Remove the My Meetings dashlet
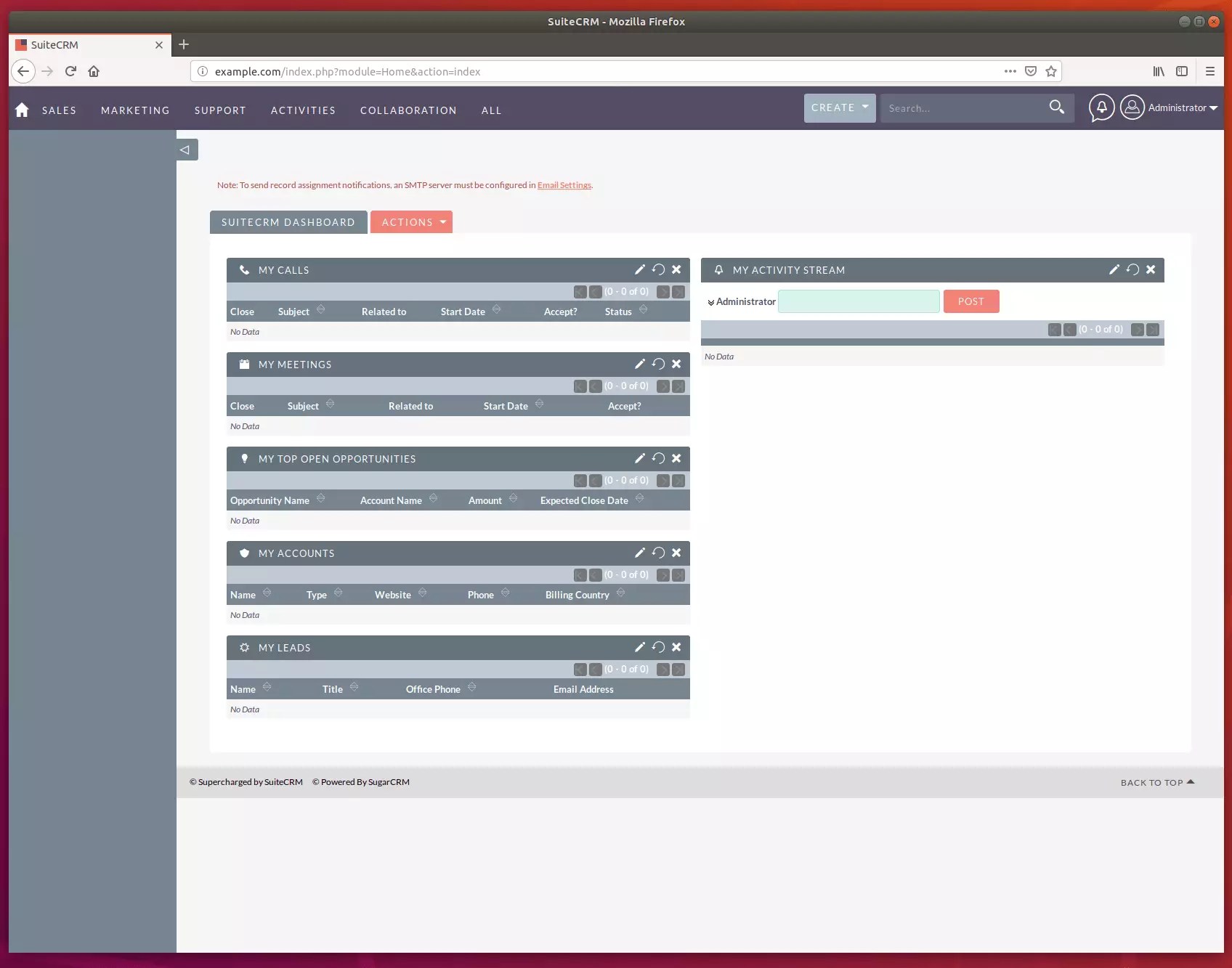 (676, 364)
